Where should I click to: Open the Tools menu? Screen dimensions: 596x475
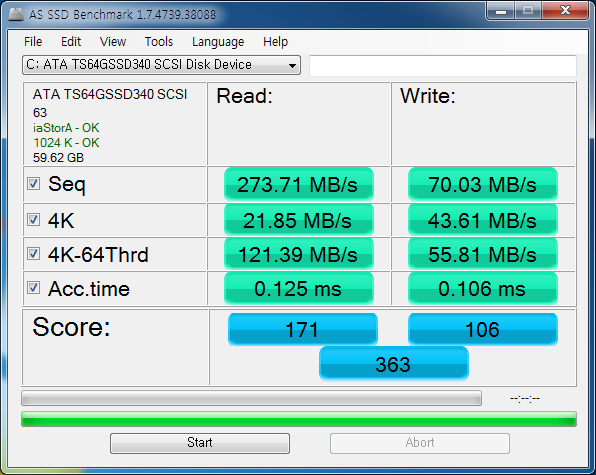coord(159,41)
